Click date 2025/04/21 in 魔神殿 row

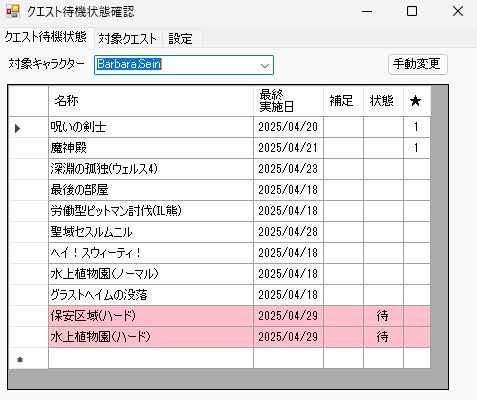click(288, 148)
